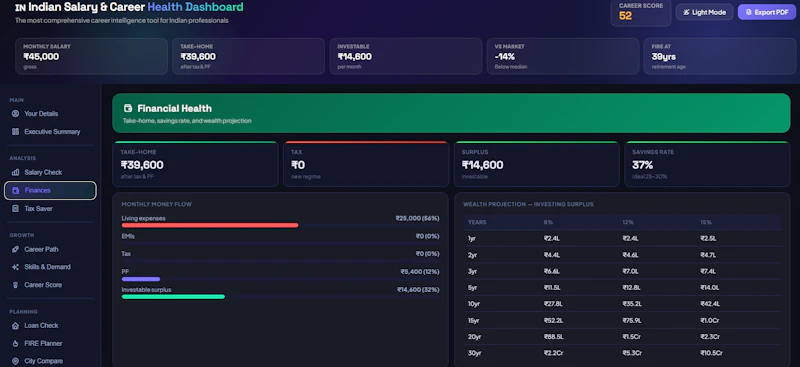Click the Monthly Salary ₹45,000 card
The height and width of the screenshot is (367, 800).
pos(91,56)
